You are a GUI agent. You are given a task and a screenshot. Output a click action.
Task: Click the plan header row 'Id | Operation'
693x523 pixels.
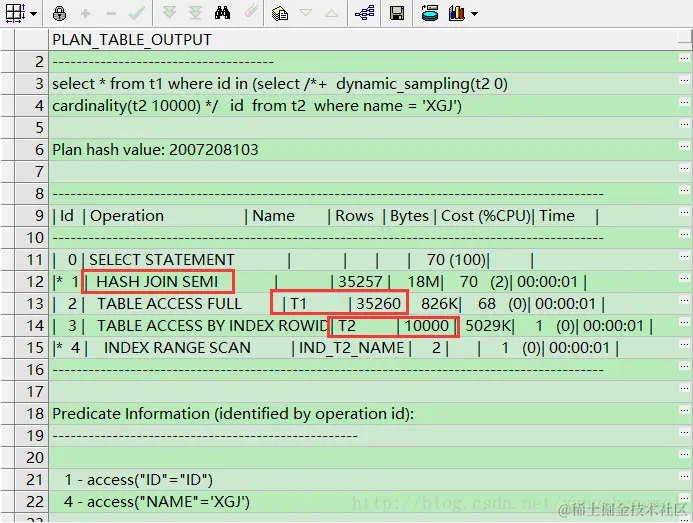tap(363, 216)
